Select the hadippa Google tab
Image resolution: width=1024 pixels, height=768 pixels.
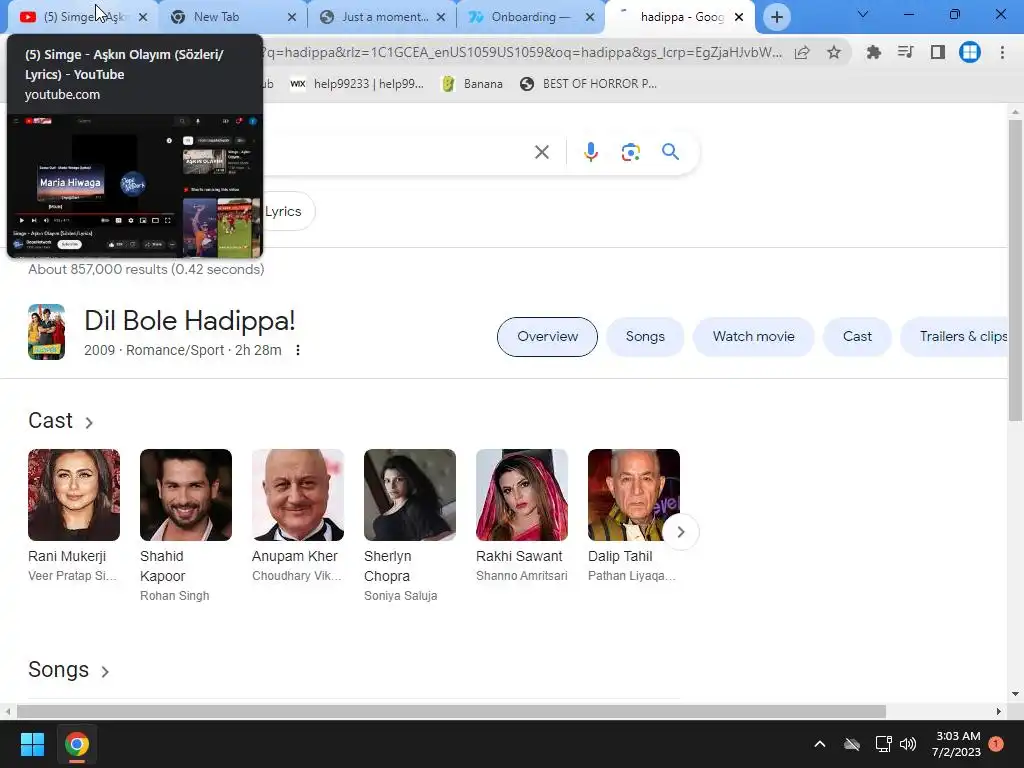(x=681, y=17)
